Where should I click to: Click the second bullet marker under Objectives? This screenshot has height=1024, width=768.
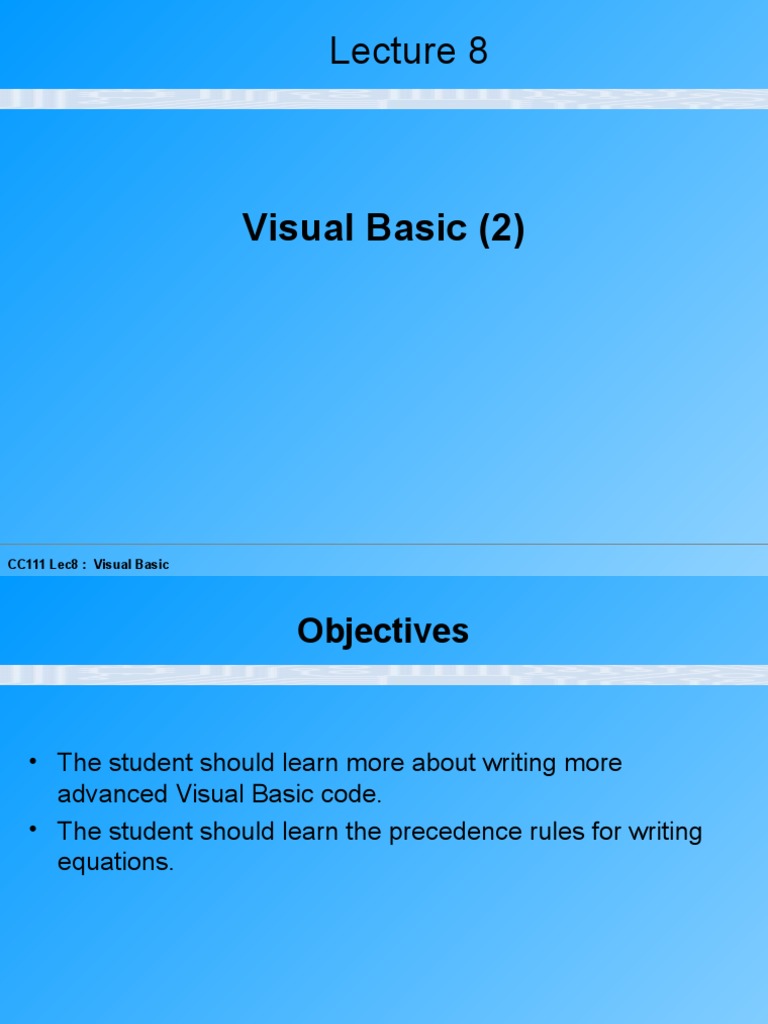35,830
